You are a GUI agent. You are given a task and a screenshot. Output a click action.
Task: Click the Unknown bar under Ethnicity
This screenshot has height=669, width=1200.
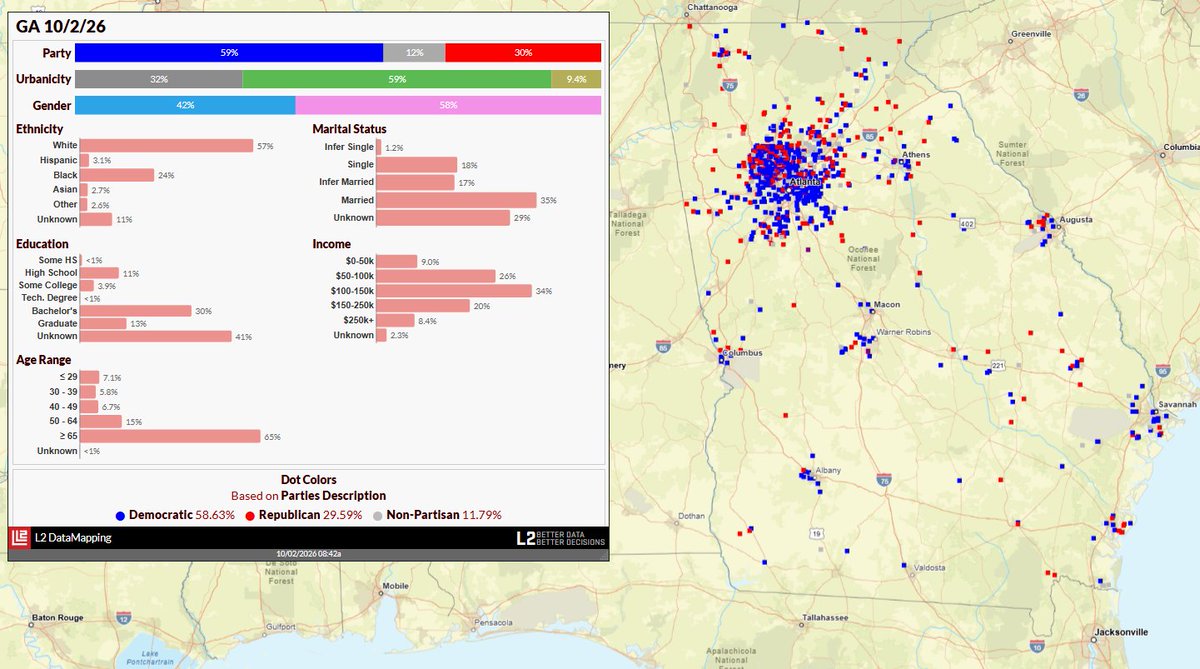tap(97, 219)
